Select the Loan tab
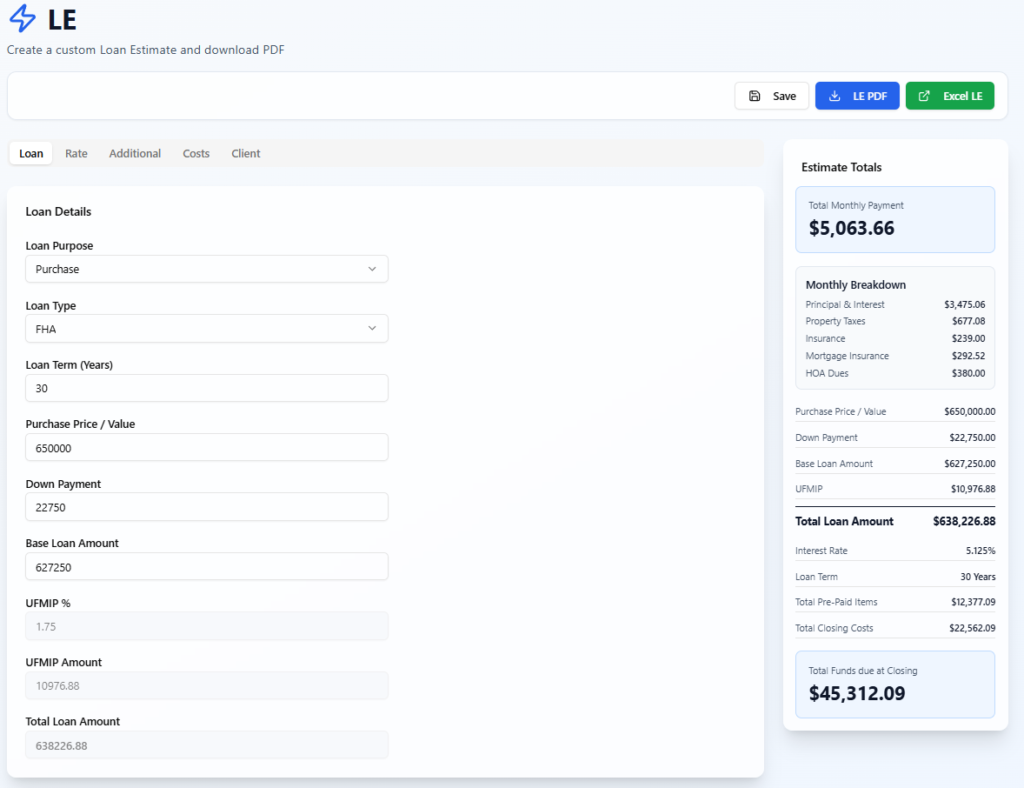 pyautogui.click(x=31, y=153)
